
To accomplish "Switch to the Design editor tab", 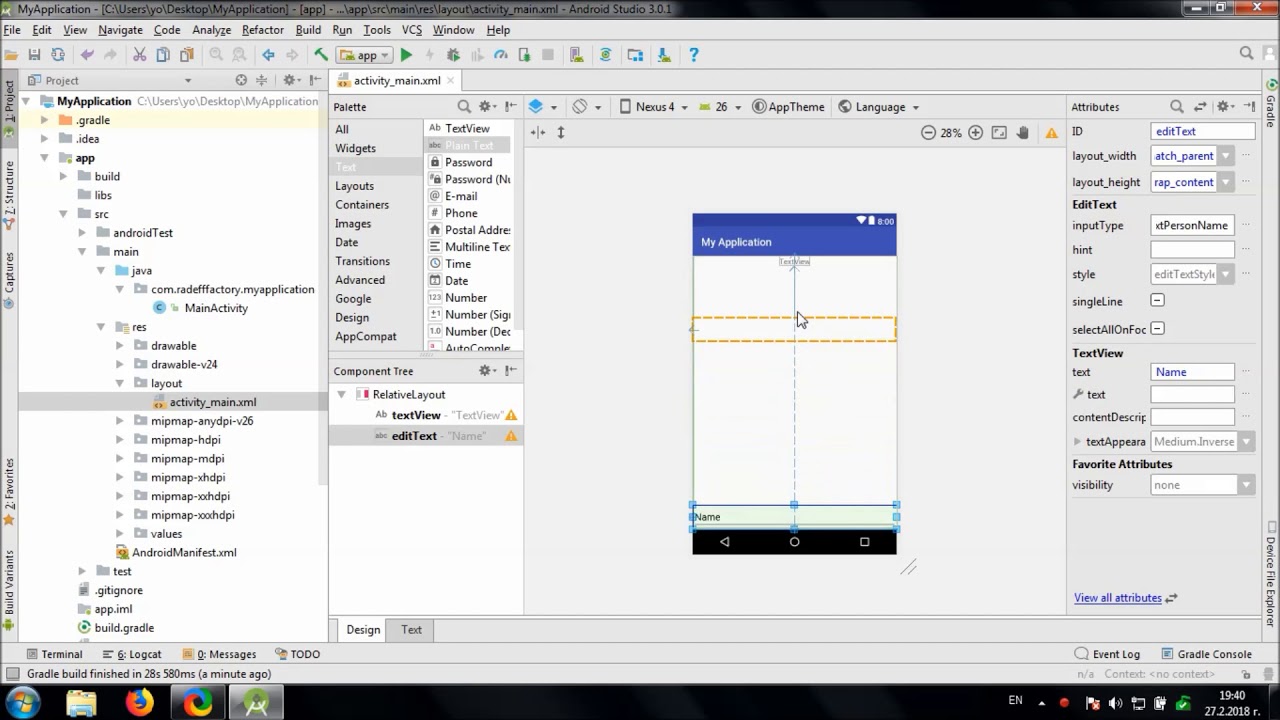I will point(363,630).
